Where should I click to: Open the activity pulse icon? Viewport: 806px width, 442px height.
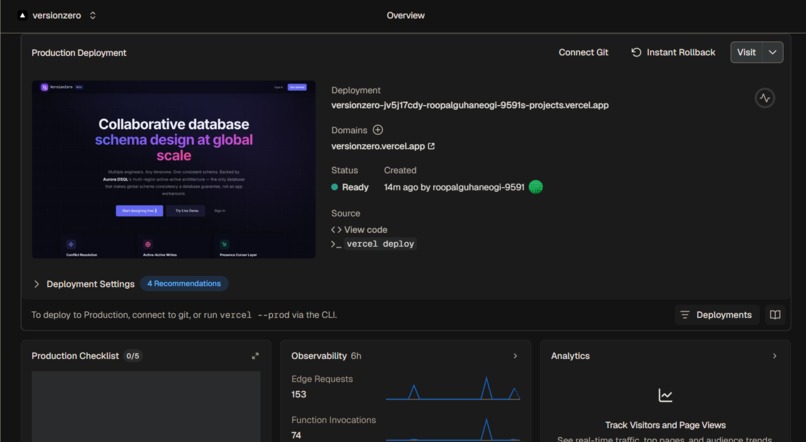click(x=765, y=98)
